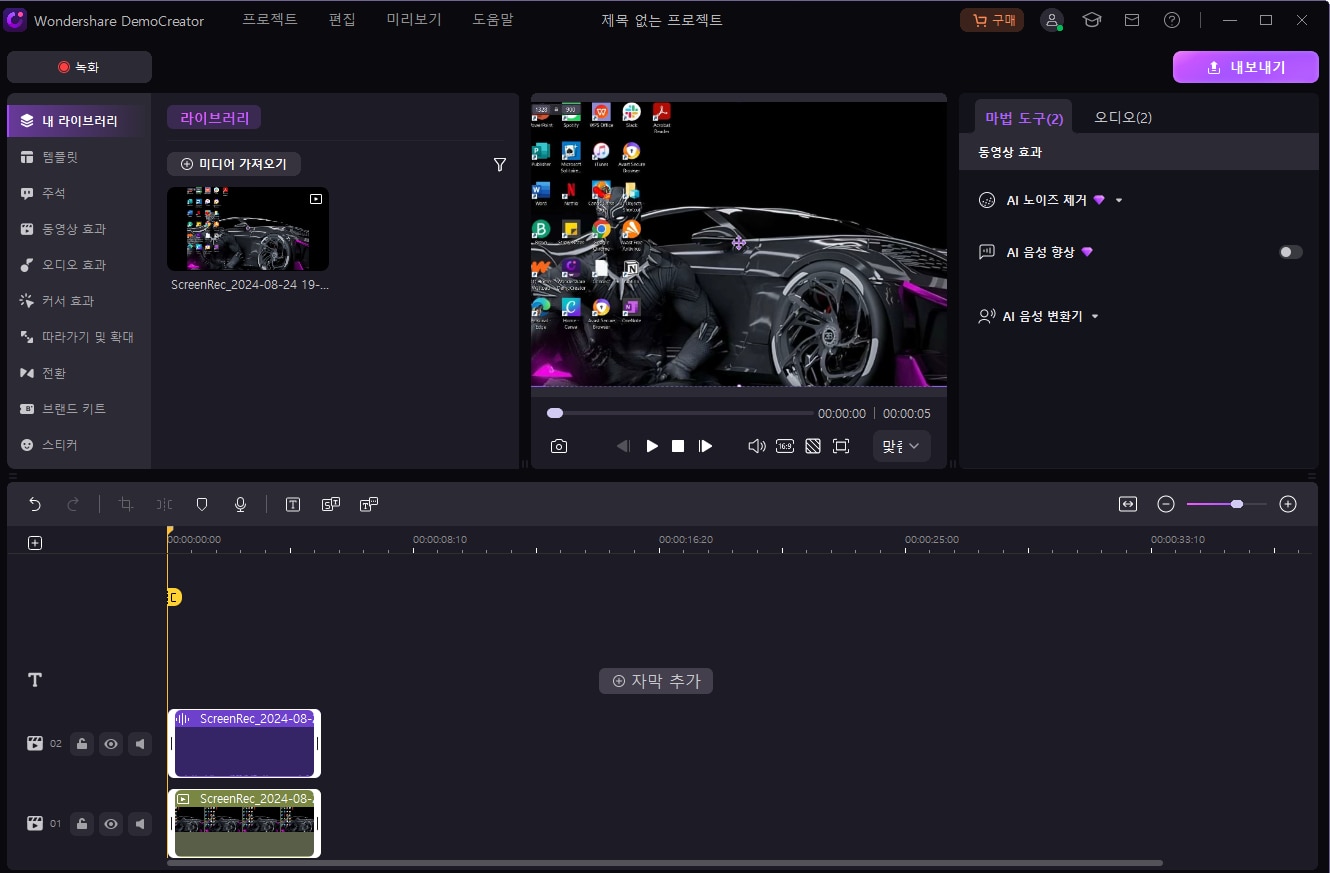Lock track 02
Viewport: 1330px width, 873px height.
click(83, 743)
